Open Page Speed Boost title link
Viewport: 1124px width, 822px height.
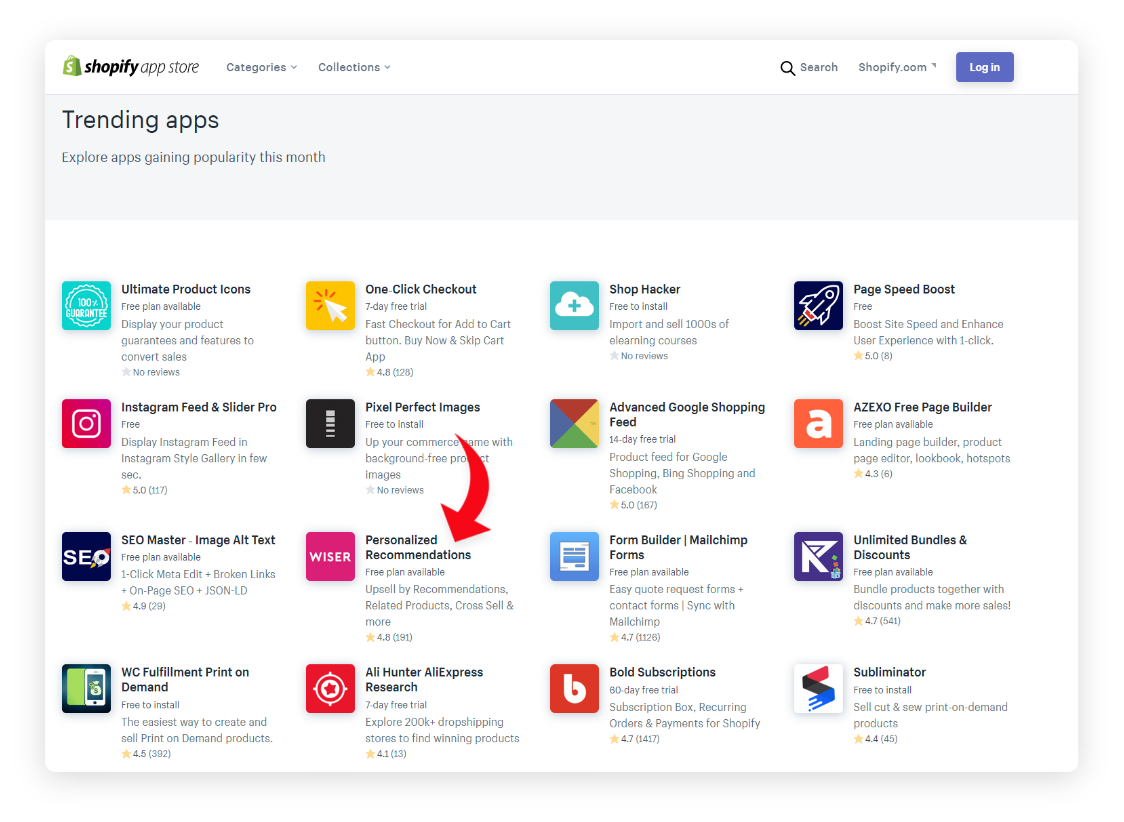(904, 290)
